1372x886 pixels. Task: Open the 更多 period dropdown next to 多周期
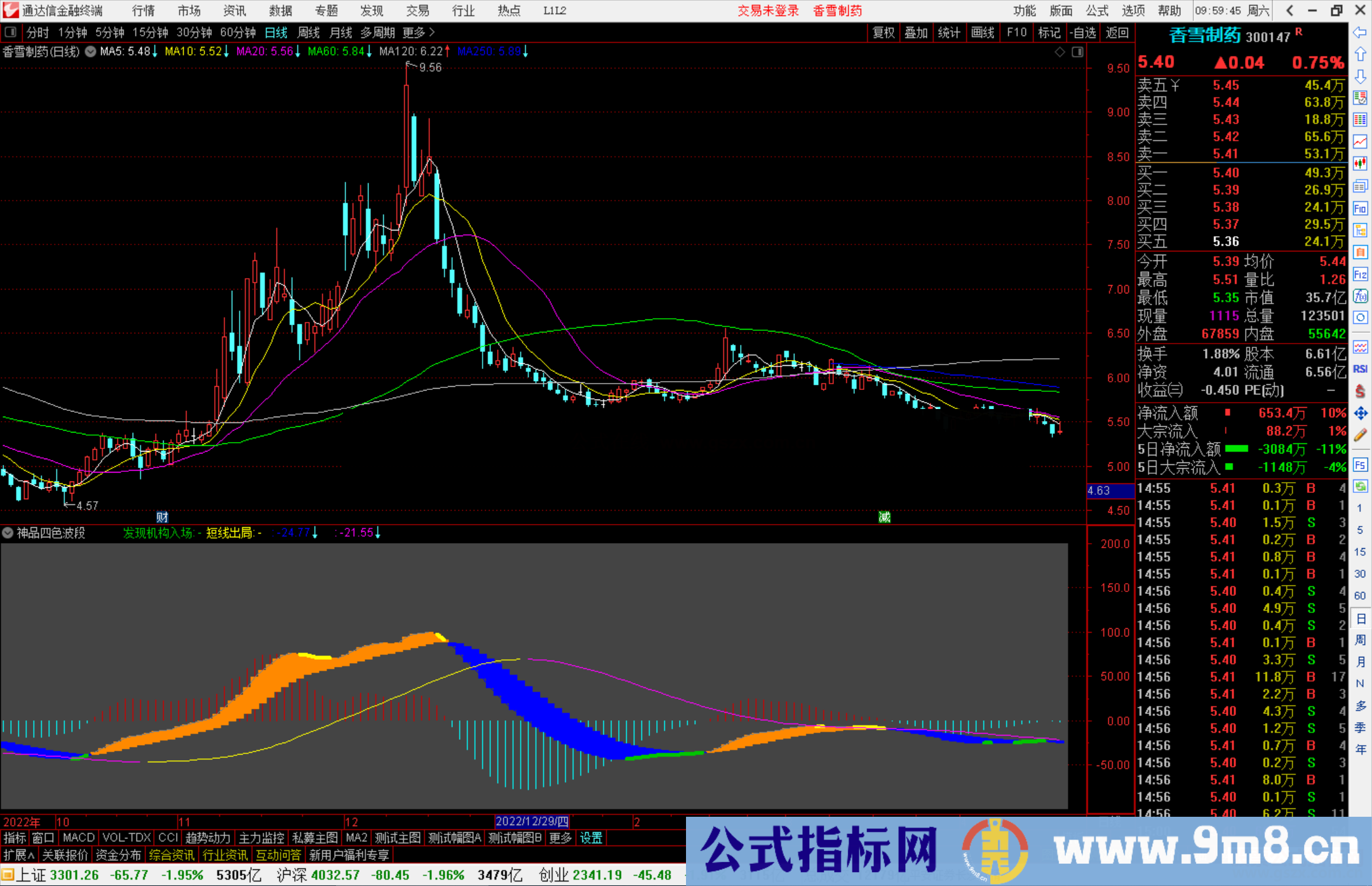point(414,32)
